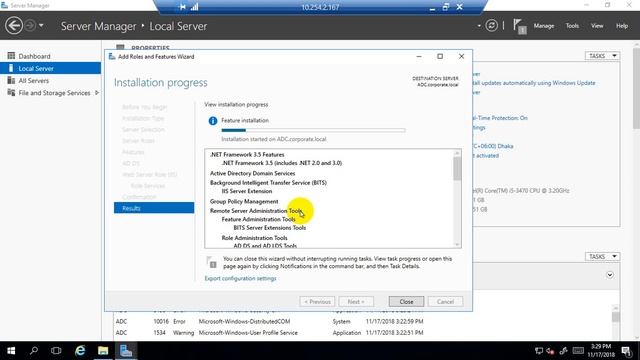Screen dimensions: 640x360
Task: Open taskbar Search magnifier
Action: (34, 351)
